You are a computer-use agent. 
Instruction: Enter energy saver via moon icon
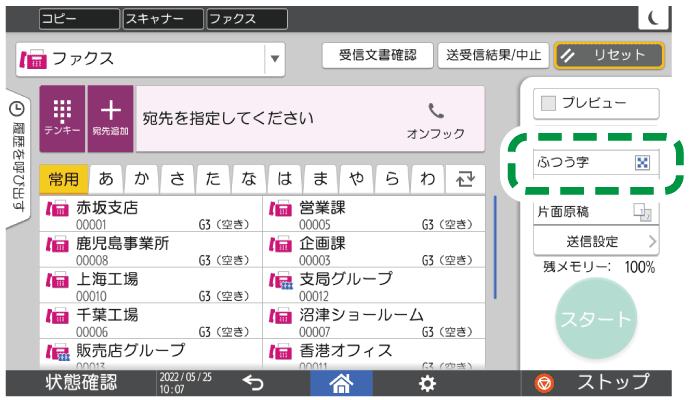[x=653, y=18]
